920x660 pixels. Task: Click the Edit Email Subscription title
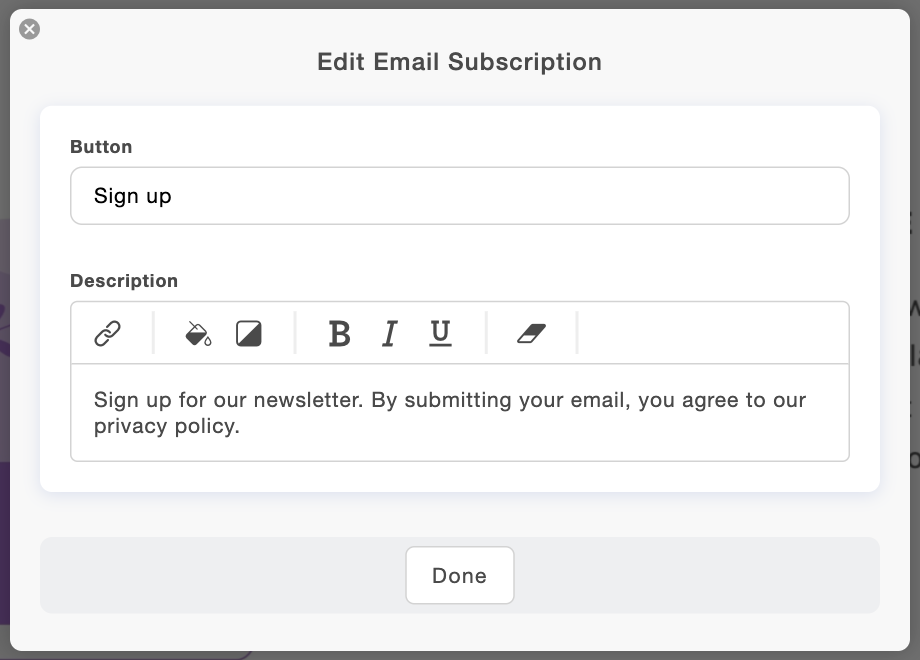click(459, 62)
